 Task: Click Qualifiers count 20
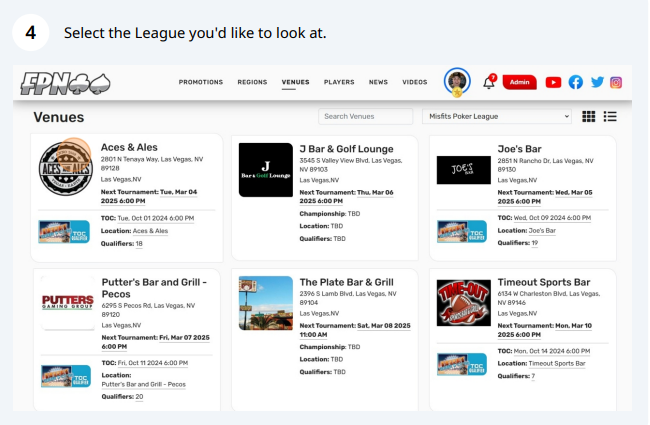139,397
